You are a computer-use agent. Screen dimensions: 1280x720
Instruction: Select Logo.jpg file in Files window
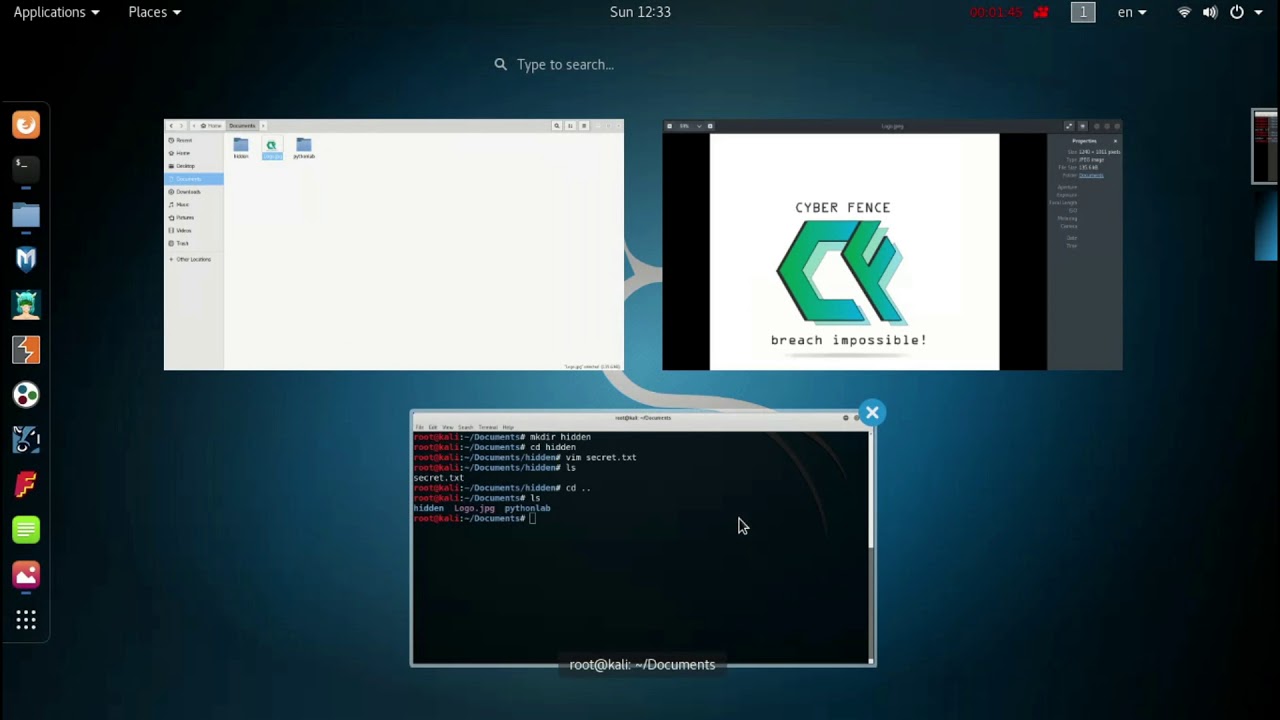(x=272, y=148)
